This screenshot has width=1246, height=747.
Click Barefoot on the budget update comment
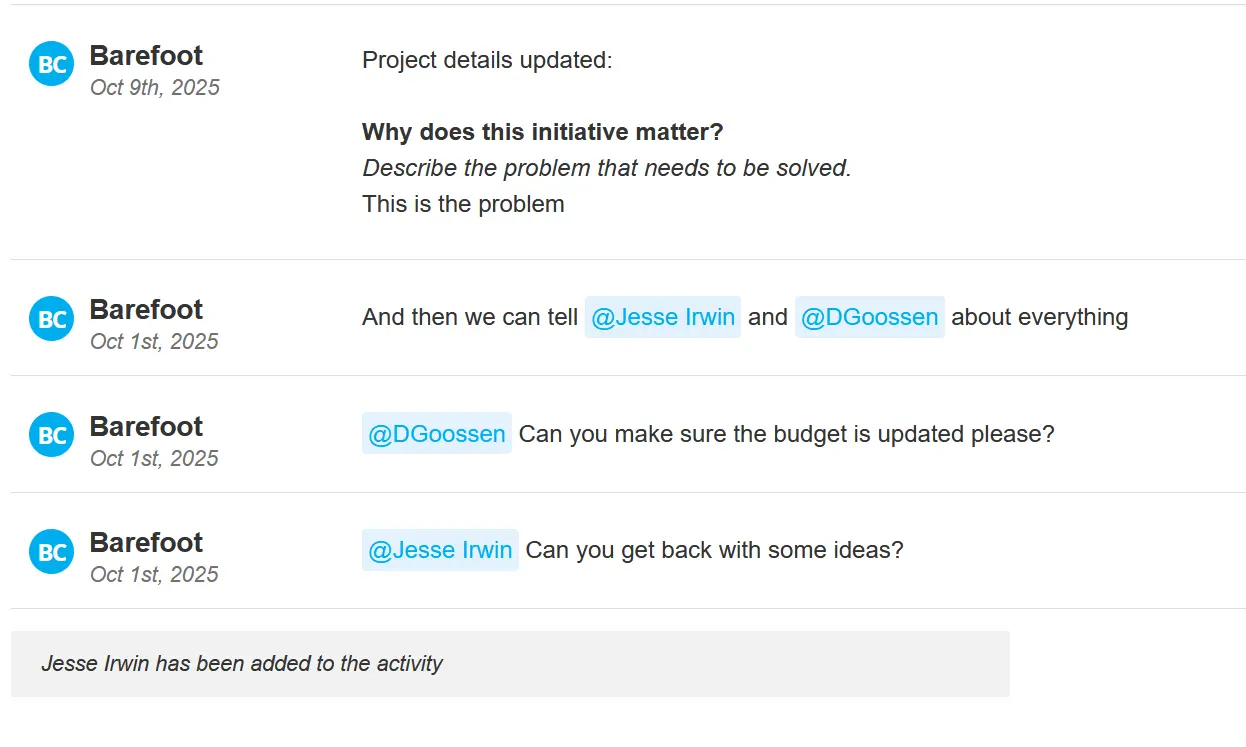pos(146,426)
